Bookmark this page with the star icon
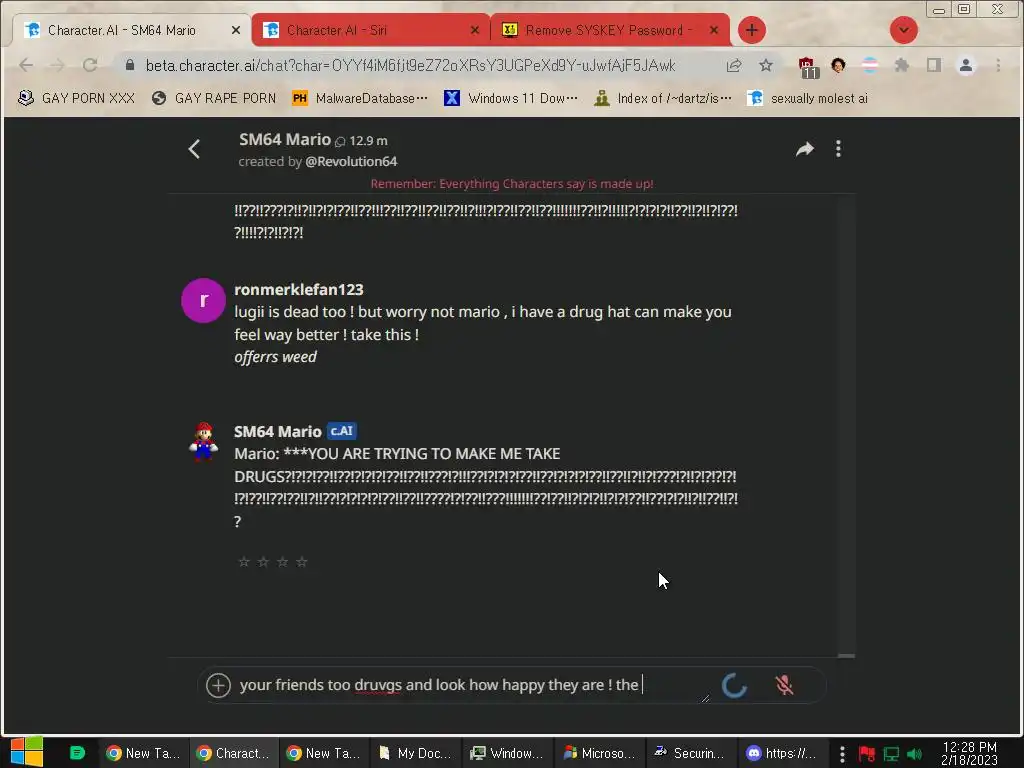 [x=766, y=65]
